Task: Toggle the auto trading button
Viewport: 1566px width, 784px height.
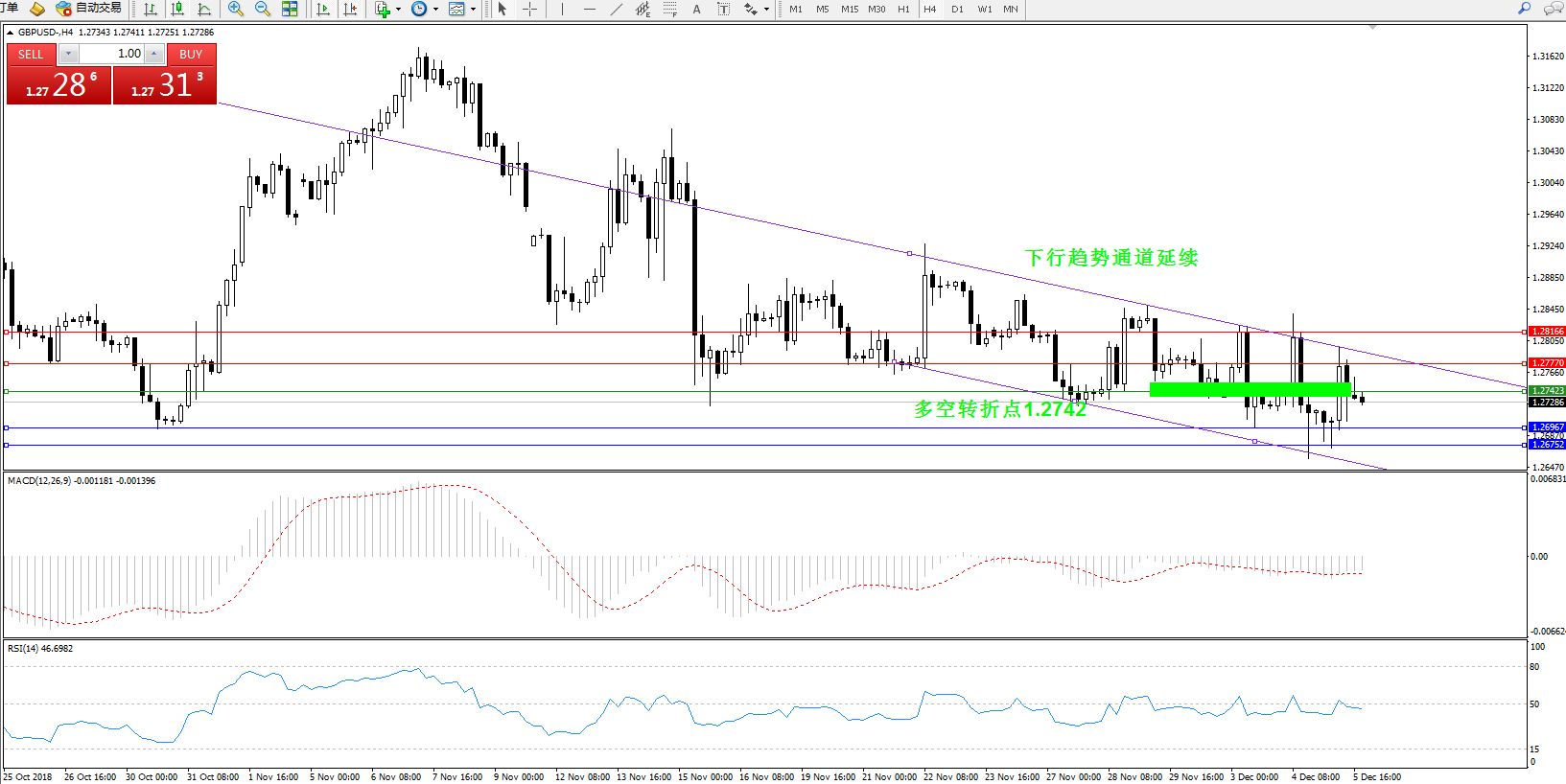Action: 89,9
